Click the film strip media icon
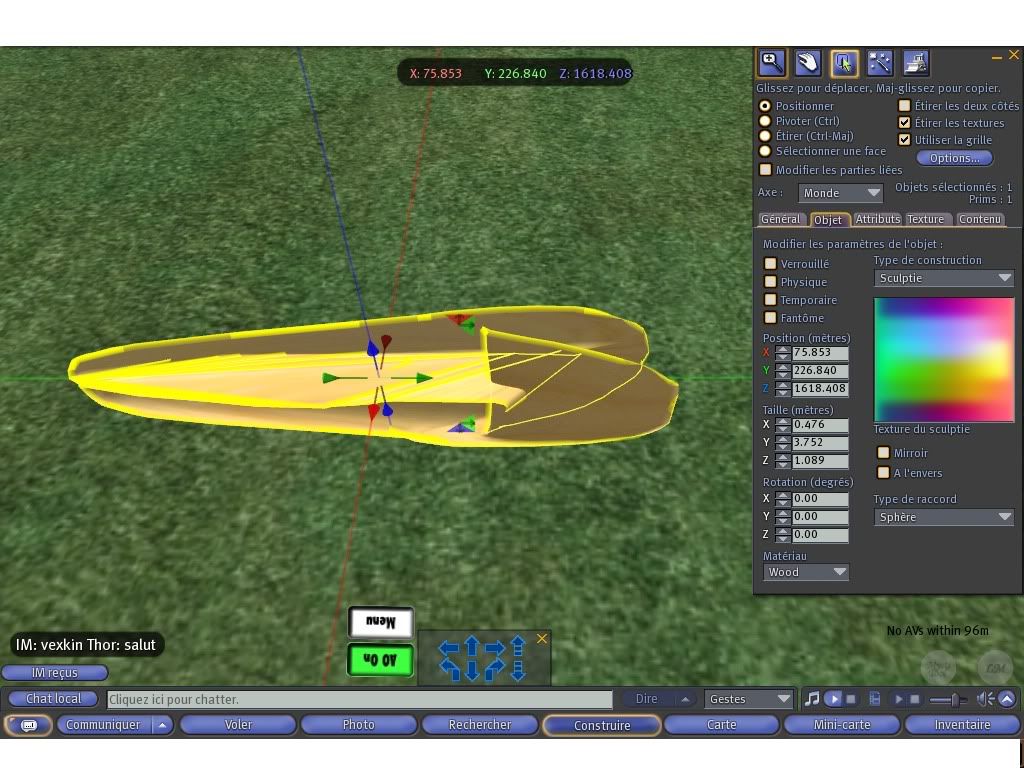1024x768 pixels. [x=875, y=699]
